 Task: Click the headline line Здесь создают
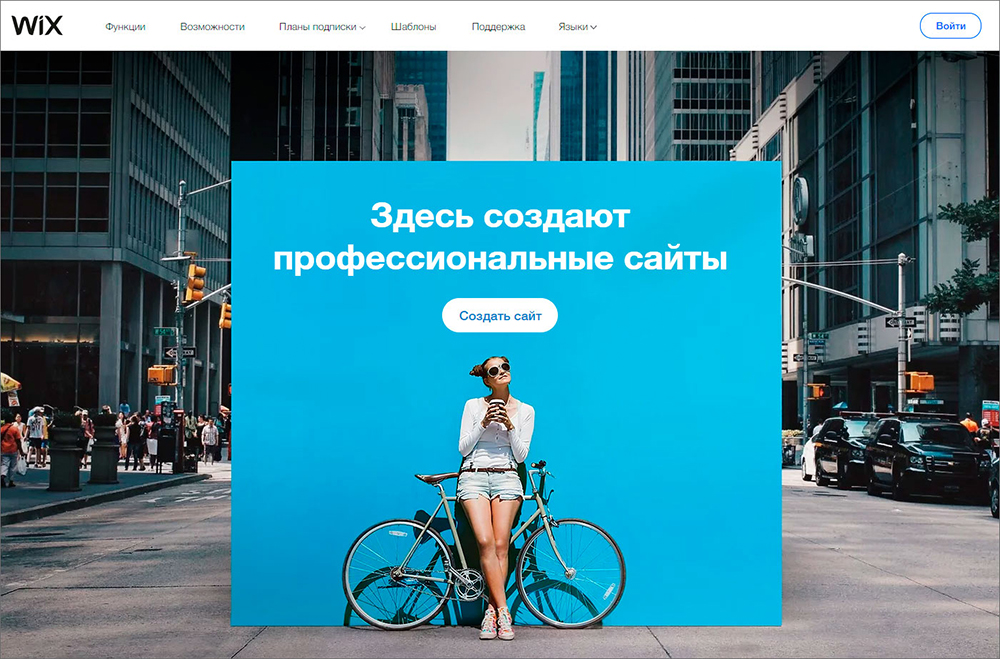(500, 216)
